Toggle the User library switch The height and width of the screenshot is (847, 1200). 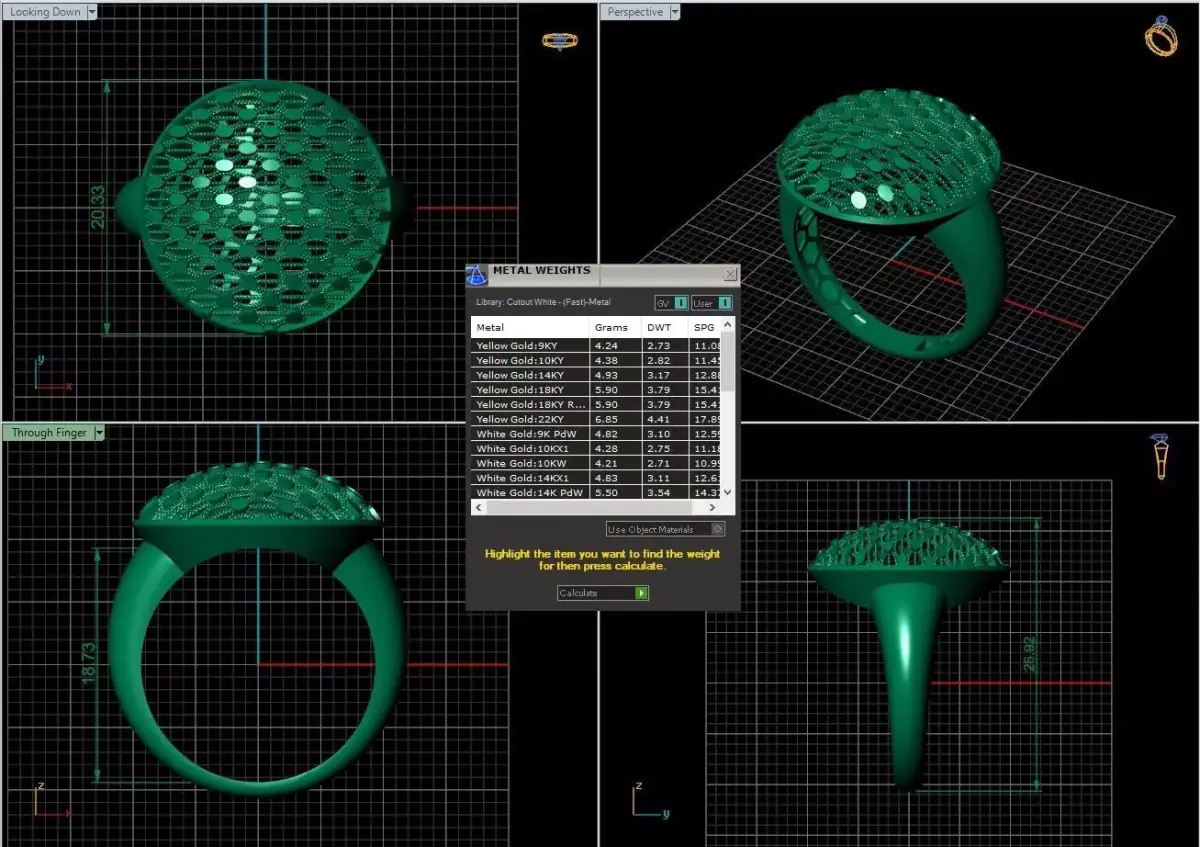pyautogui.click(x=712, y=303)
